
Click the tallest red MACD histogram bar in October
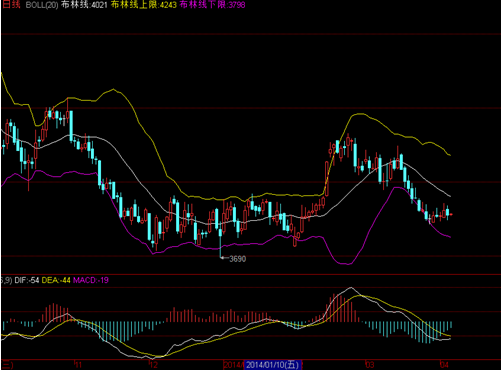(x=54, y=312)
